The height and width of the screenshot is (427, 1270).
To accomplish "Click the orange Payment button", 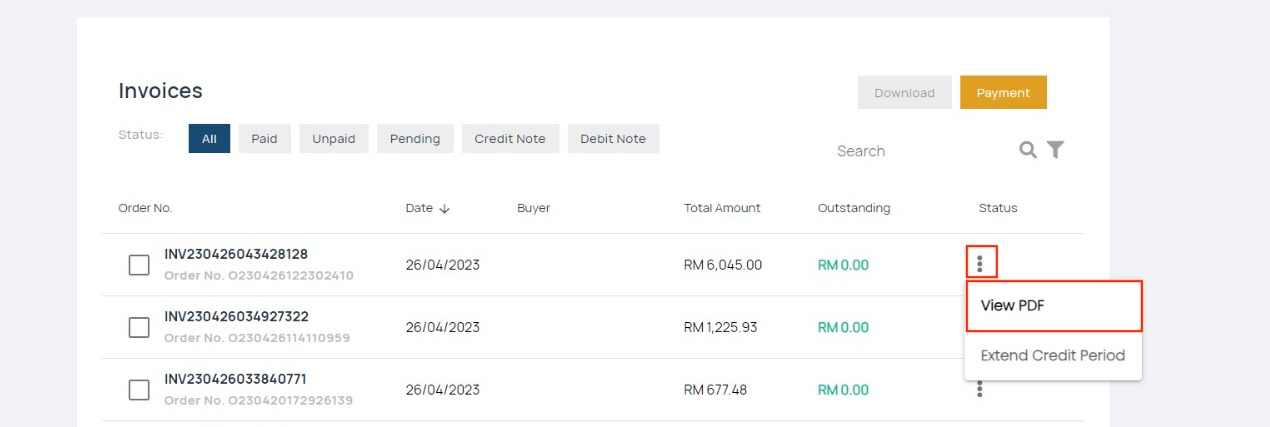I will pos(1003,93).
